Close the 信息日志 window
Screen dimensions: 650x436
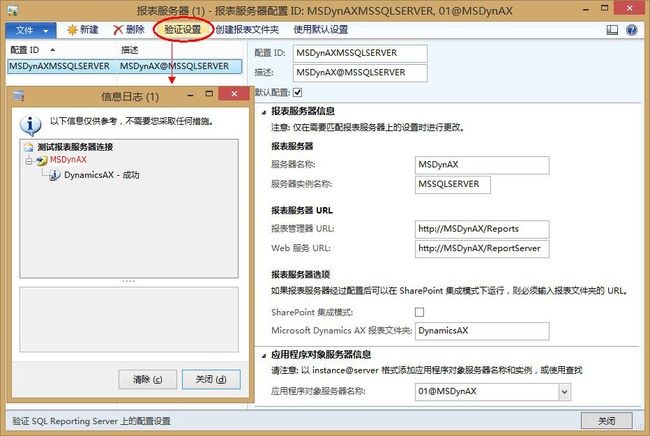click(234, 94)
